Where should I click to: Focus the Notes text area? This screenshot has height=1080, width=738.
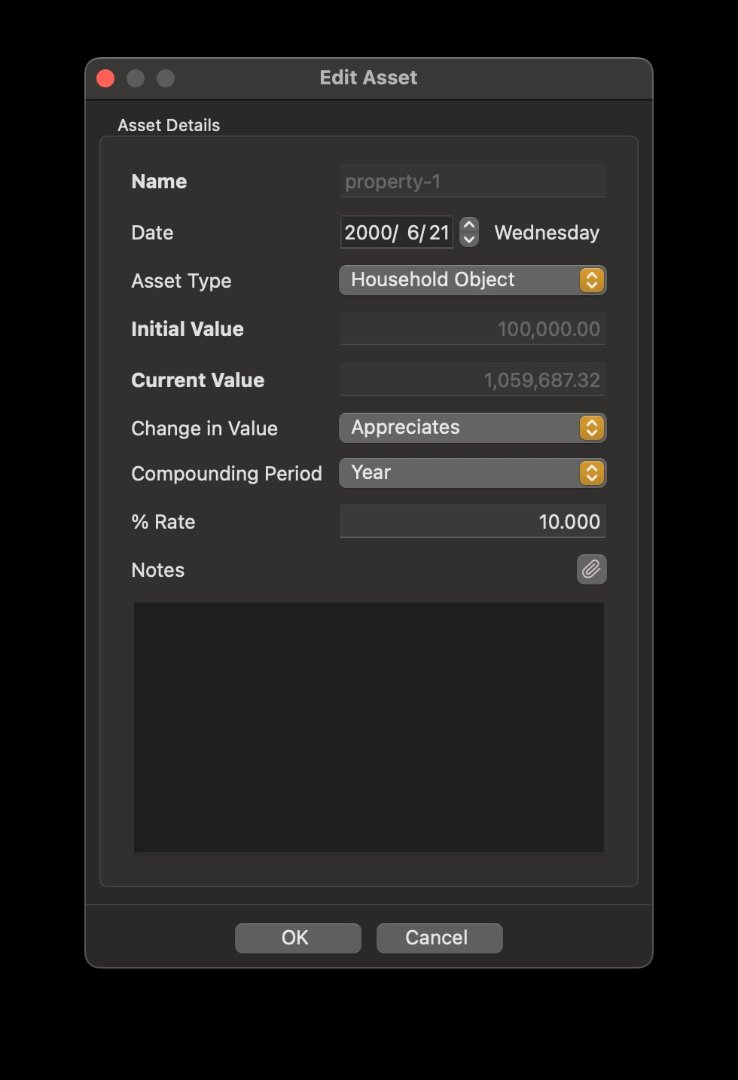click(x=368, y=727)
